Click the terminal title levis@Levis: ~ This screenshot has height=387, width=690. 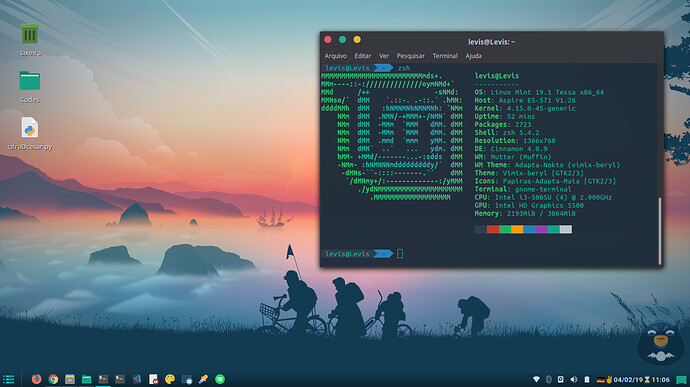pyautogui.click(x=491, y=42)
